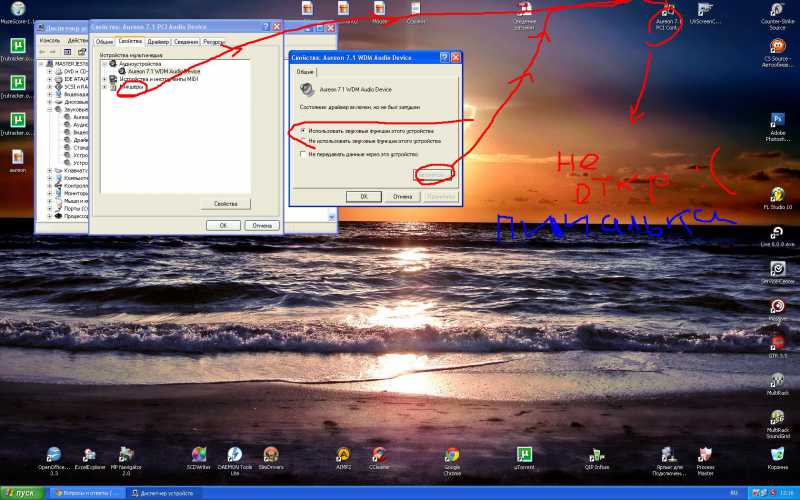Switch to the Драйвер tab
This screenshot has width=800, height=500.
point(158,42)
